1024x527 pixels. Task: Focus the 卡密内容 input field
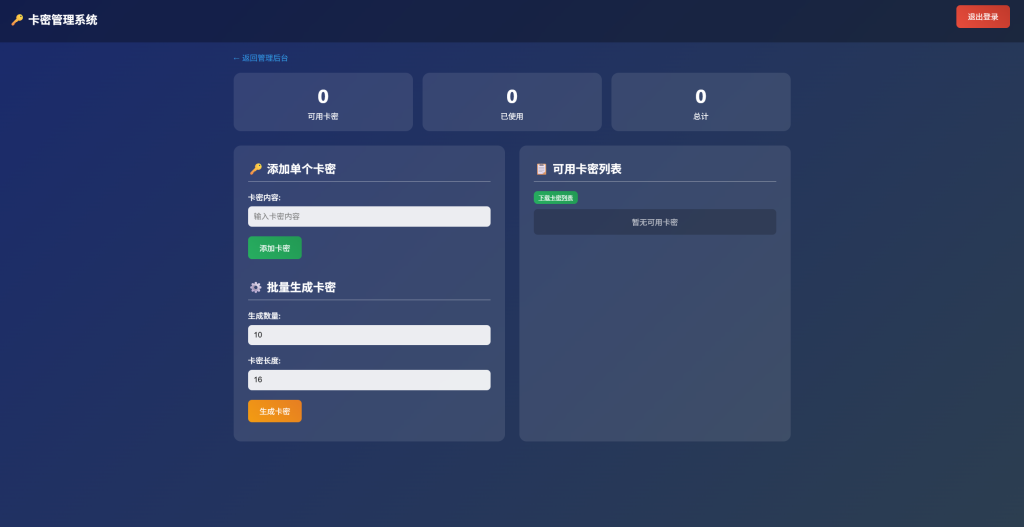(369, 216)
